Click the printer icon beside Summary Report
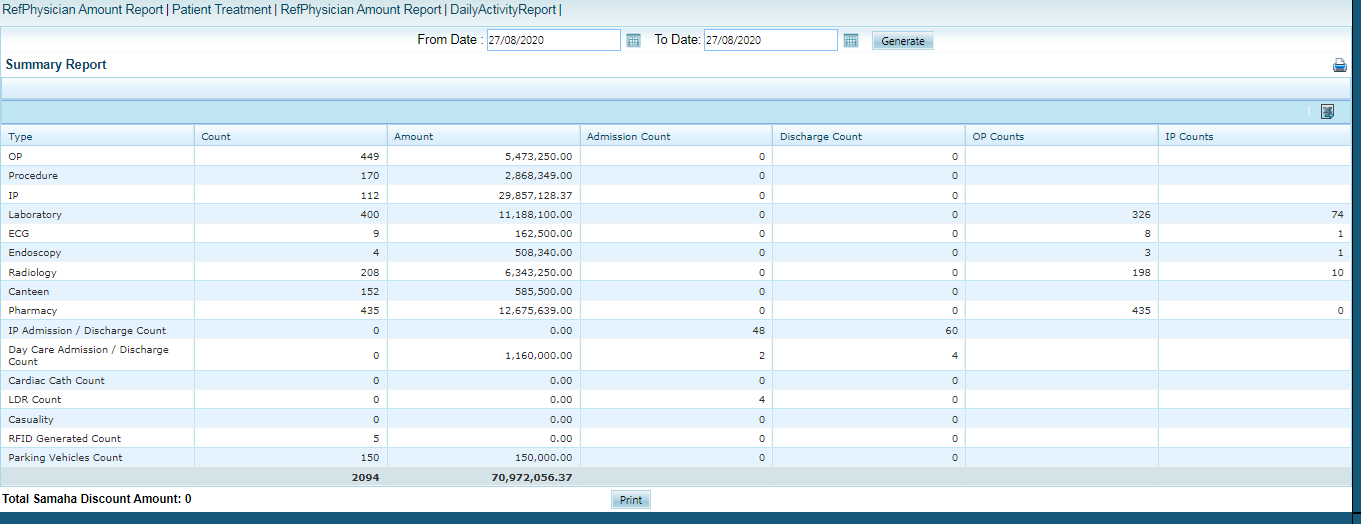The width and height of the screenshot is (1361, 524). (1339, 66)
